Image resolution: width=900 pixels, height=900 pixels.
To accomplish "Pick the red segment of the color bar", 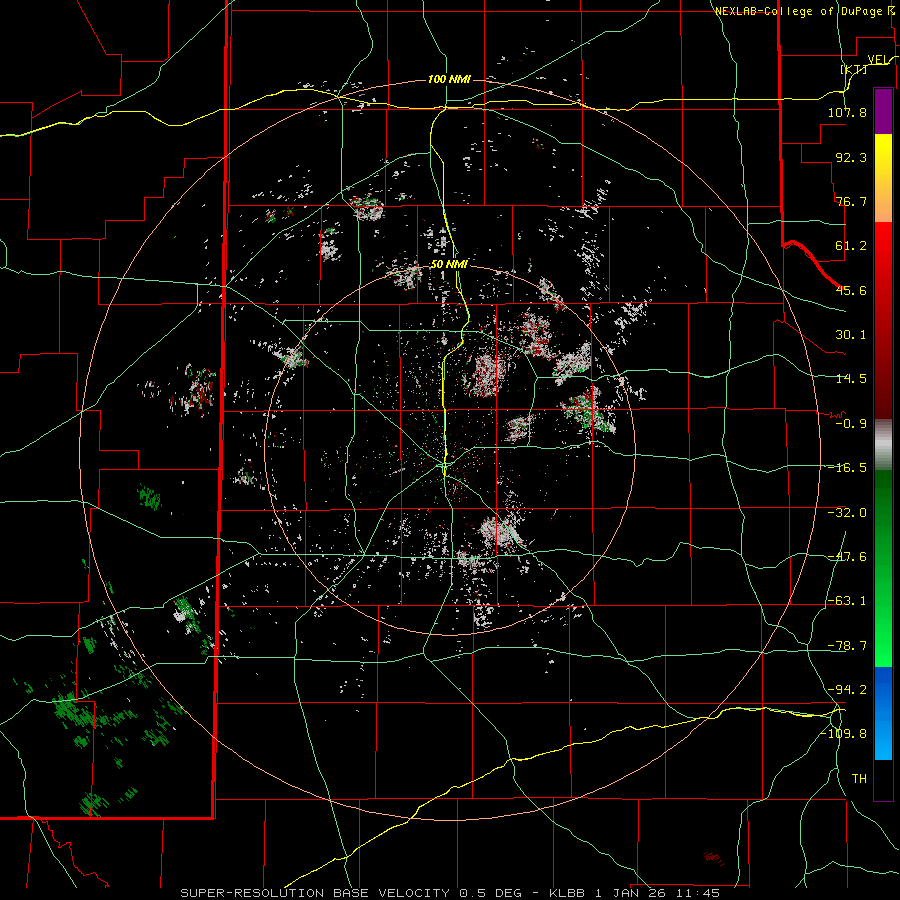I will coord(883,320).
